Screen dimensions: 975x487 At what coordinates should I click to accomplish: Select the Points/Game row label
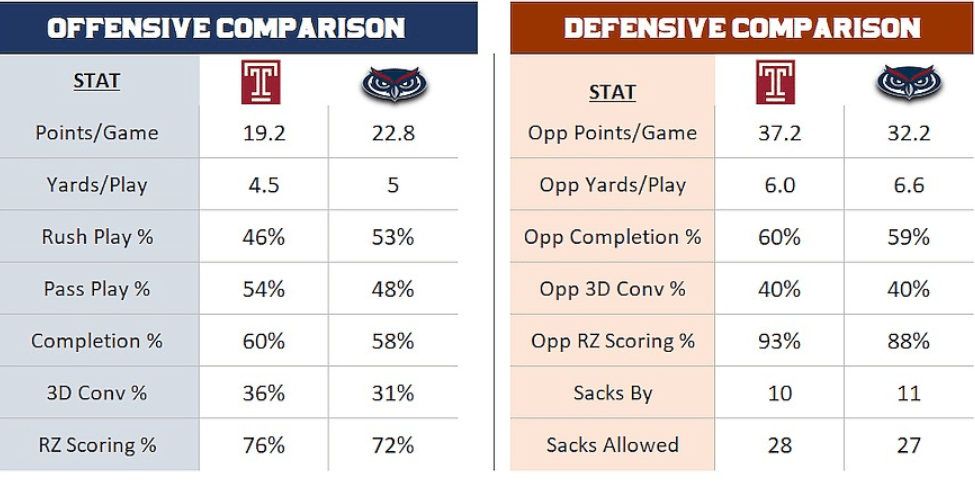click(97, 133)
